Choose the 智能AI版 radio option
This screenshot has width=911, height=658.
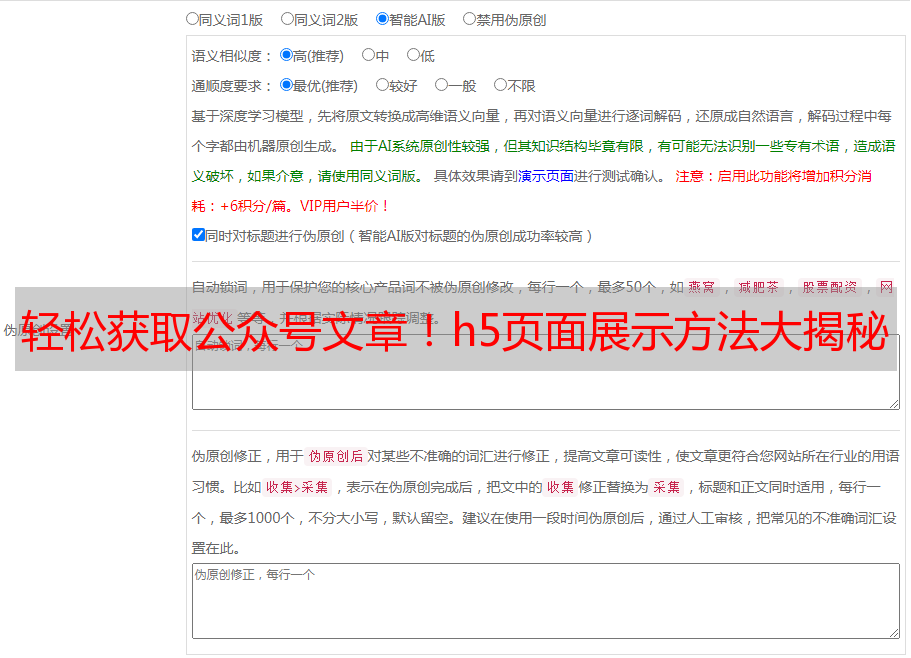[382, 19]
